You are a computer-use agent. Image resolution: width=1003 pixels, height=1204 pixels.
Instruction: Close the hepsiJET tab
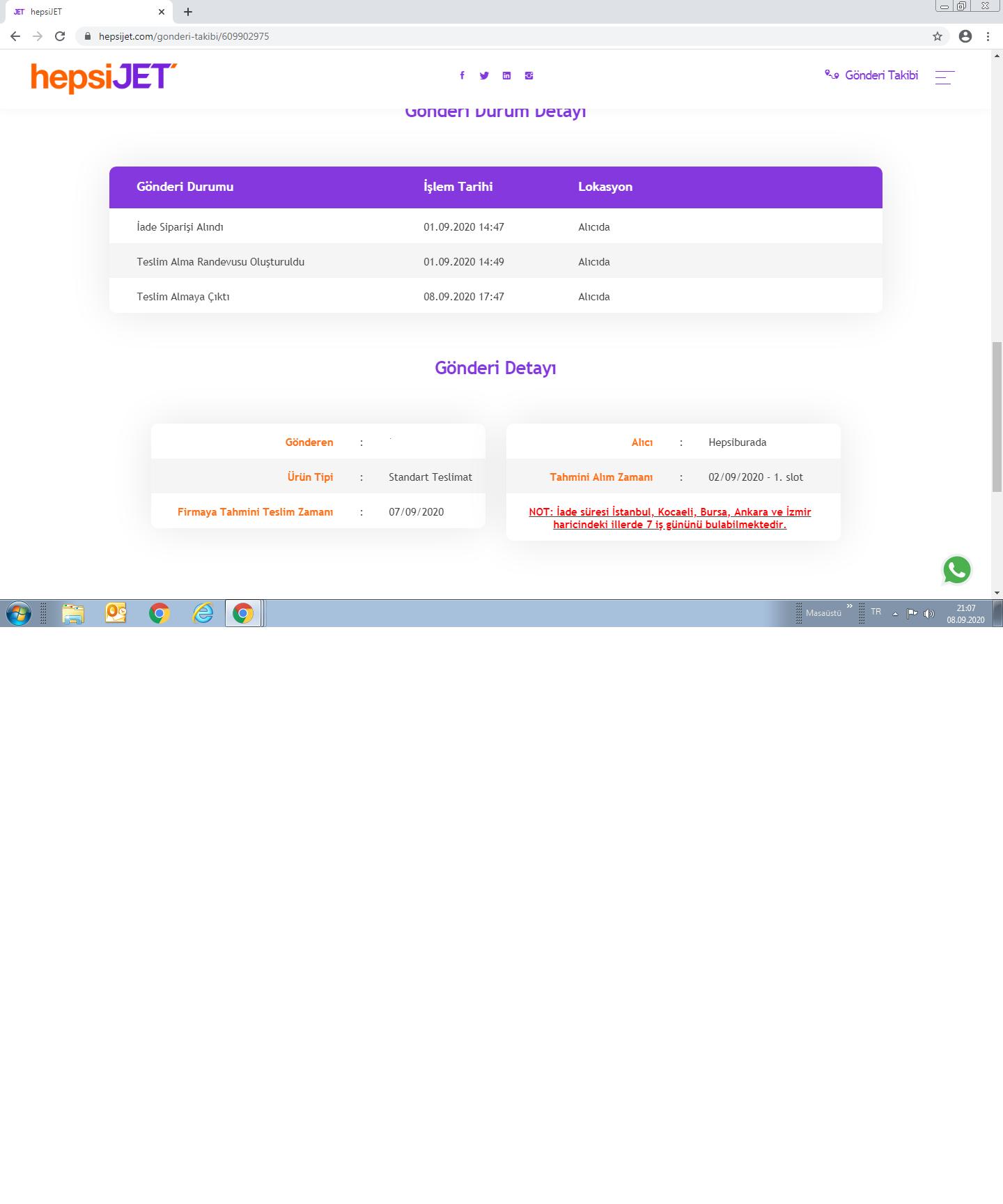tap(162, 12)
